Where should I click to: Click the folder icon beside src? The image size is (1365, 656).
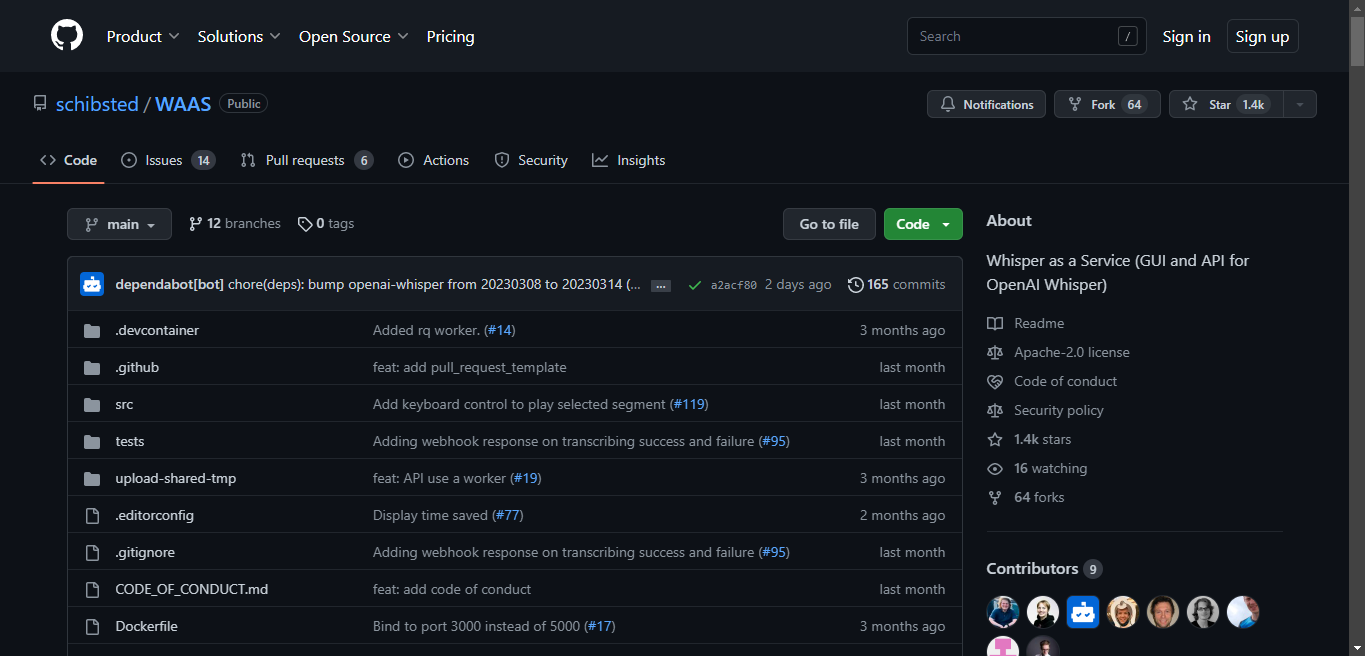(x=93, y=404)
